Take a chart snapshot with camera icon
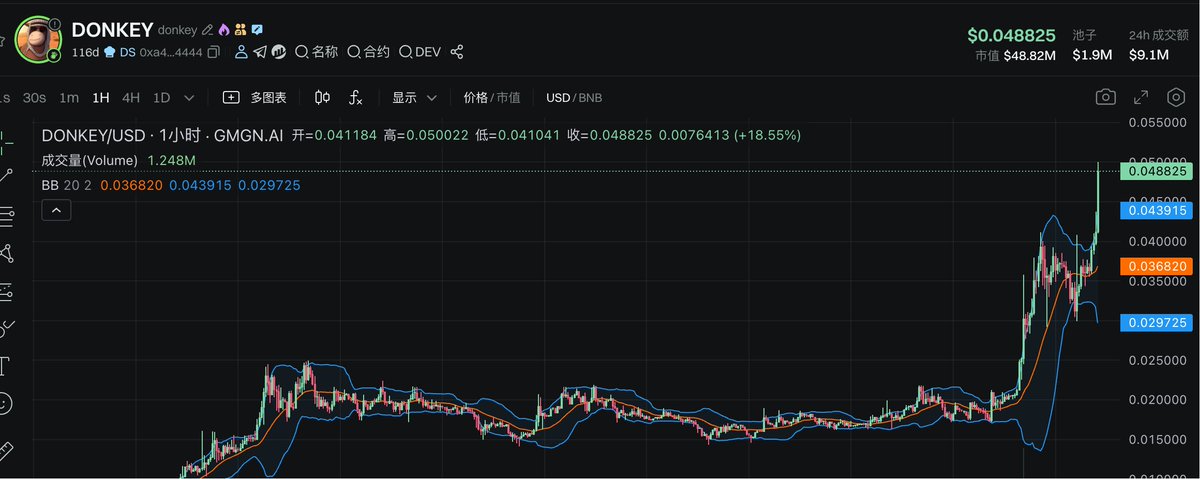The height and width of the screenshot is (479, 1200). (x=1105, y=97)
